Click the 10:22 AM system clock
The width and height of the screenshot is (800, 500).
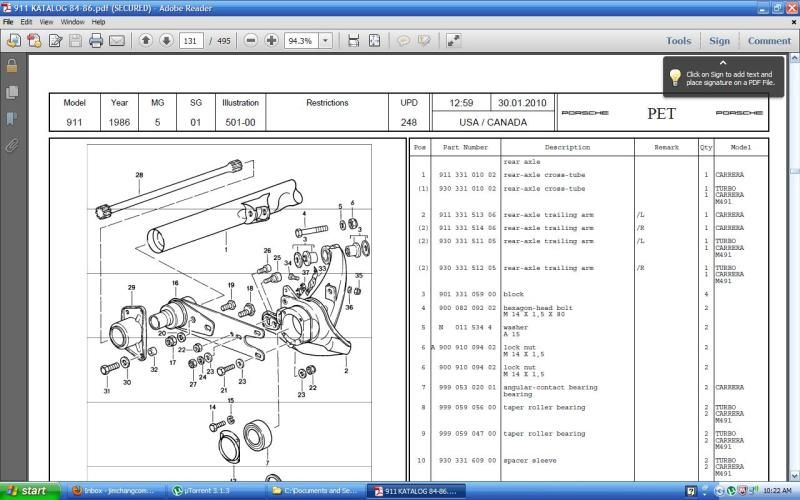point(778,491)
